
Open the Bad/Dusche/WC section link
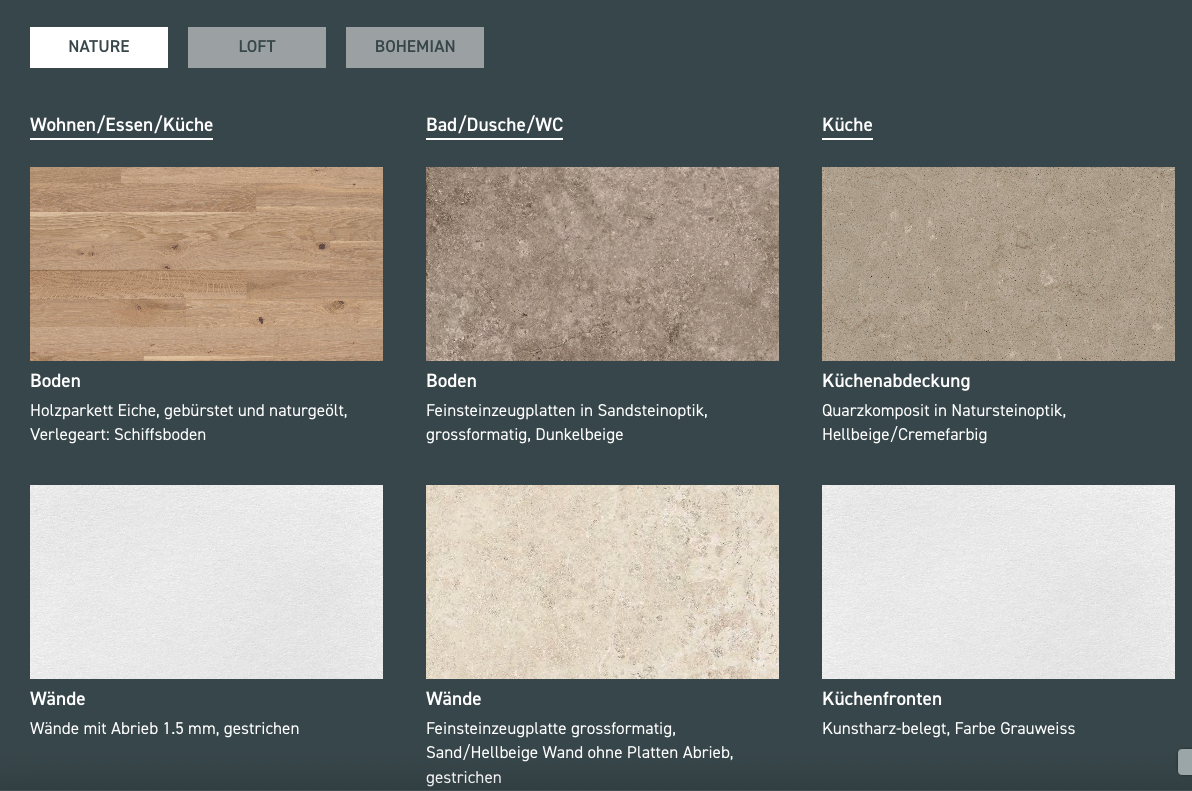click(494, 124)
